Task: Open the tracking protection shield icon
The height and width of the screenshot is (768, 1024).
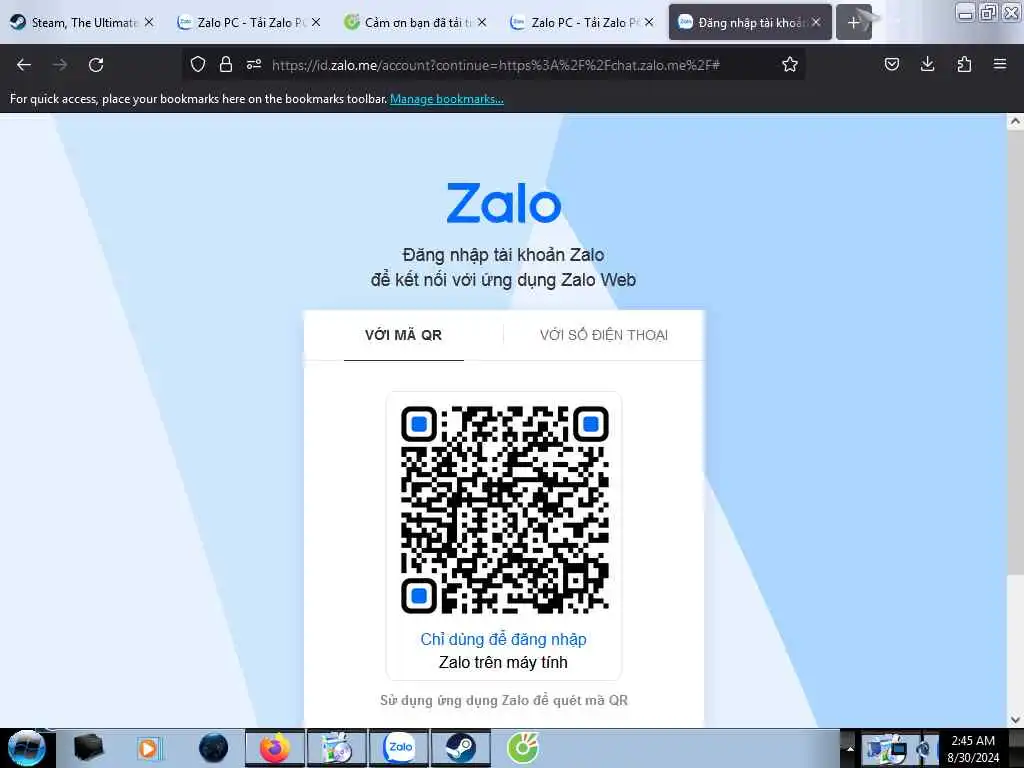Action: pos(198,64)
